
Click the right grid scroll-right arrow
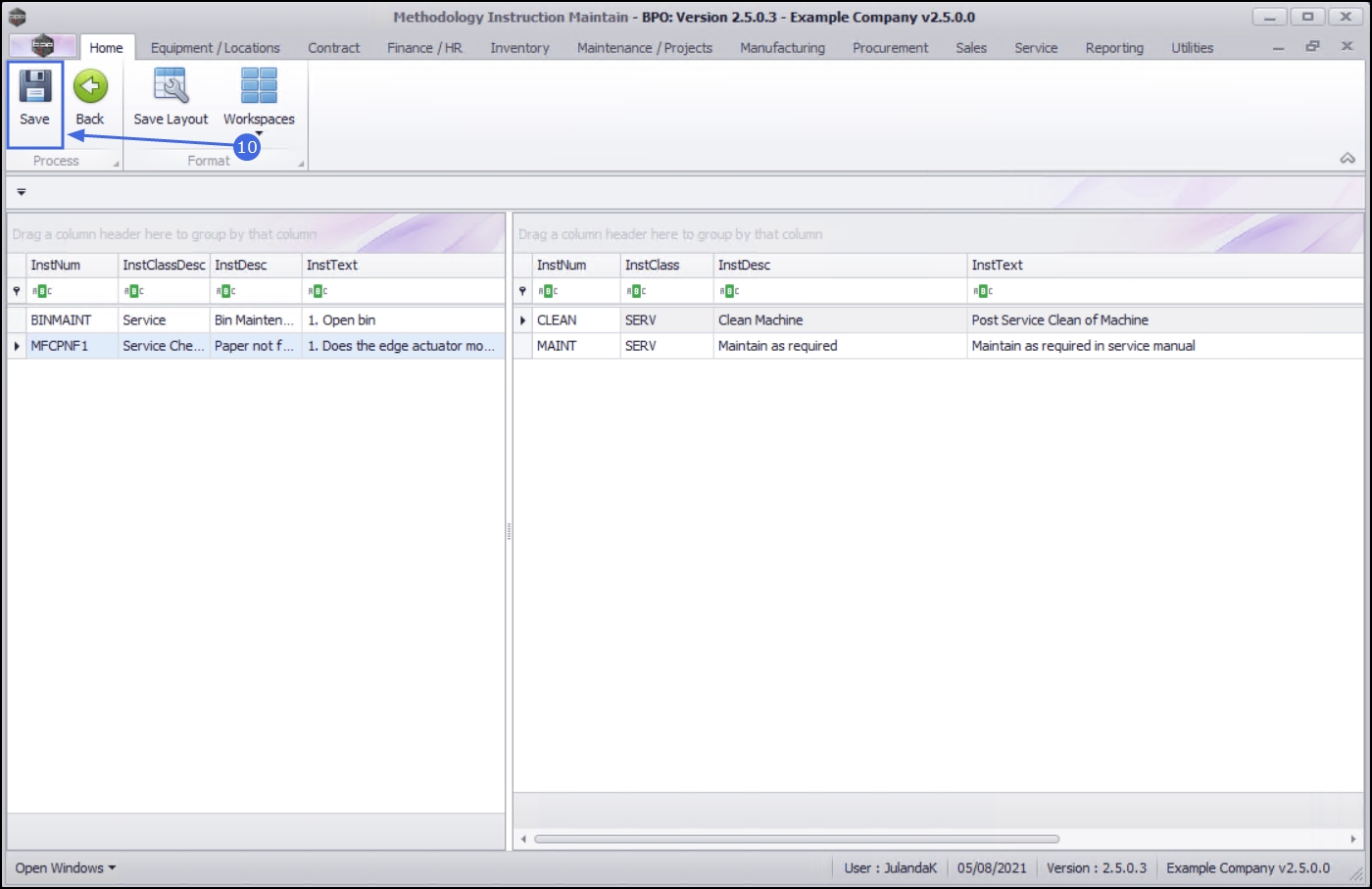click(1352, 839)
